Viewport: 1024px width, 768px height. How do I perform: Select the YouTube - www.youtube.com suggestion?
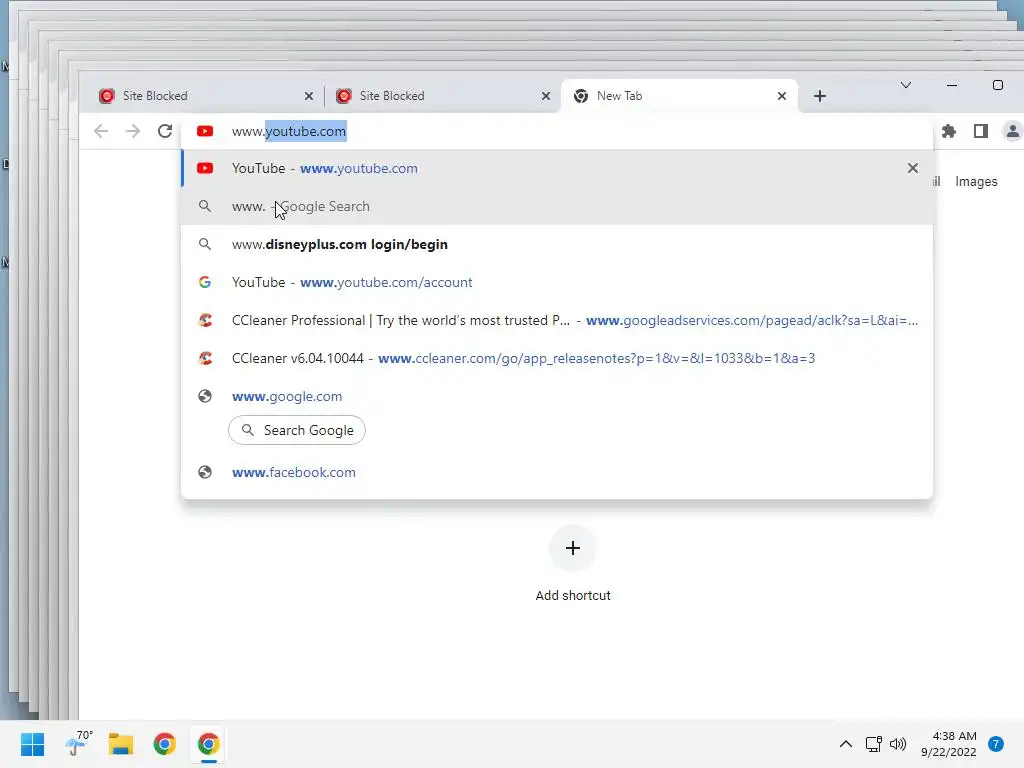tap(556, 168)
